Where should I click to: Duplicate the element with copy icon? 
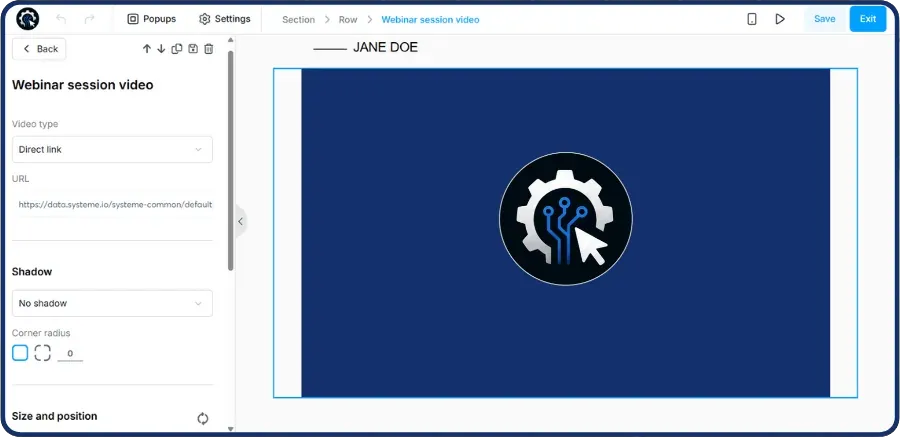(x=177, y=49)
